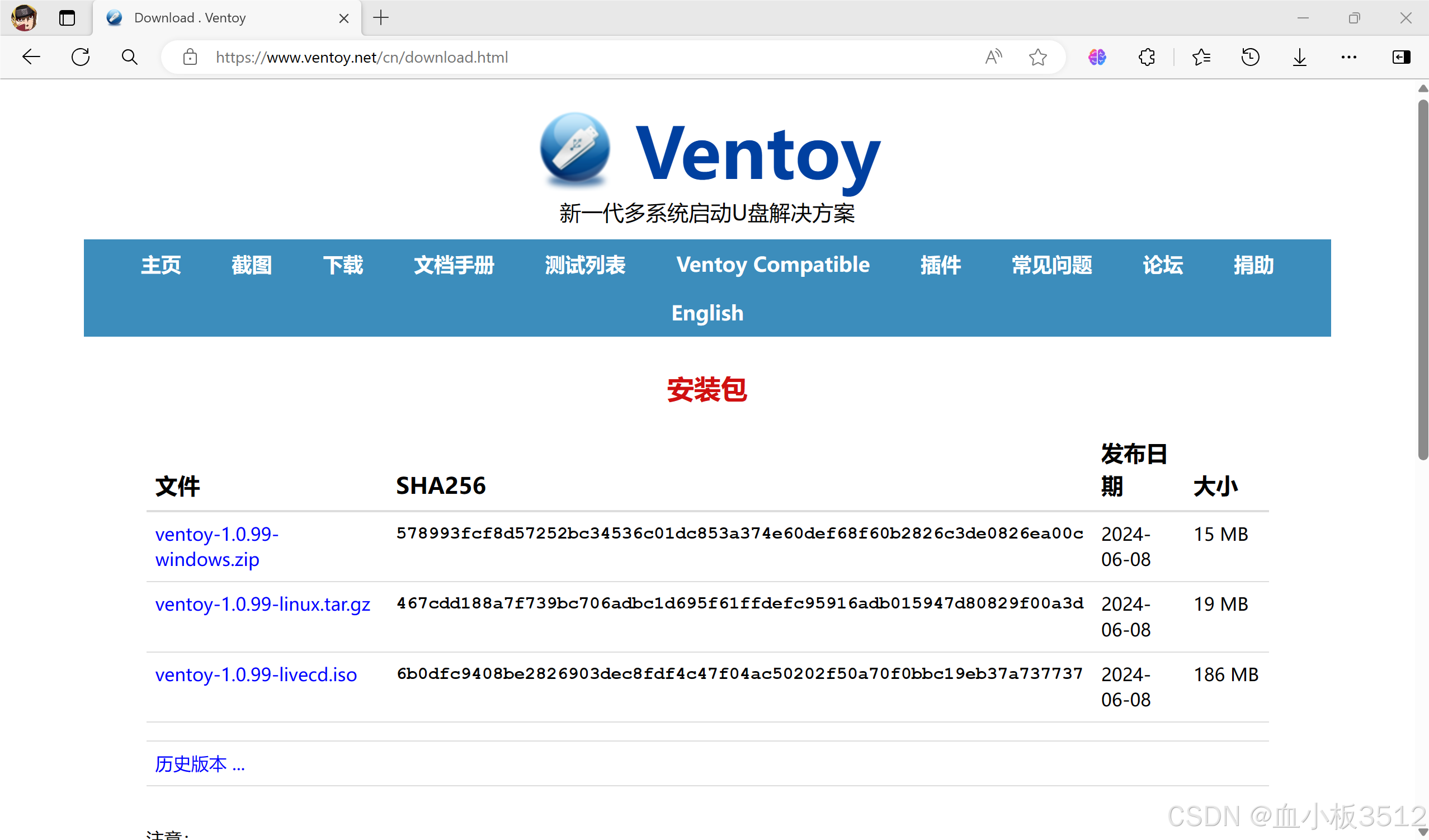The width and height of the screenshot is (1429, 840).
Task: Toggle the sidebar icon at toolbar end
Action: [x=1401, y=56]
